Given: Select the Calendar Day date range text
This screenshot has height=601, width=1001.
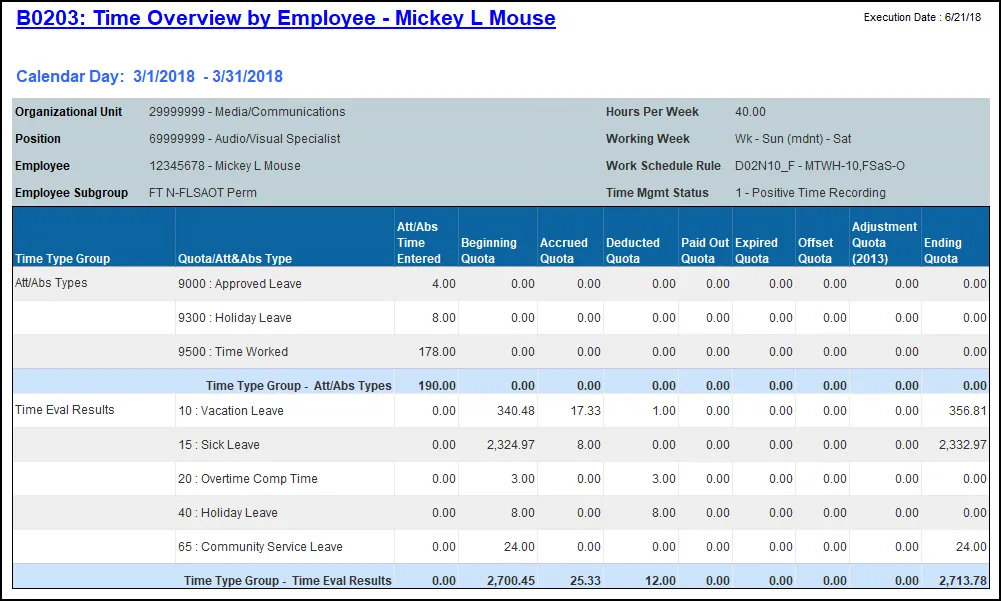Looking at the screenshot, I should (x=150, y=77).
